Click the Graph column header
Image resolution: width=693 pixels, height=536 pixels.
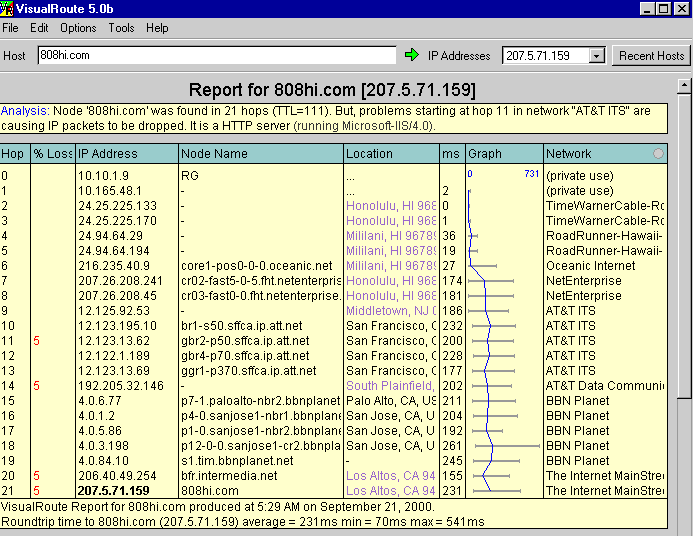504,153
